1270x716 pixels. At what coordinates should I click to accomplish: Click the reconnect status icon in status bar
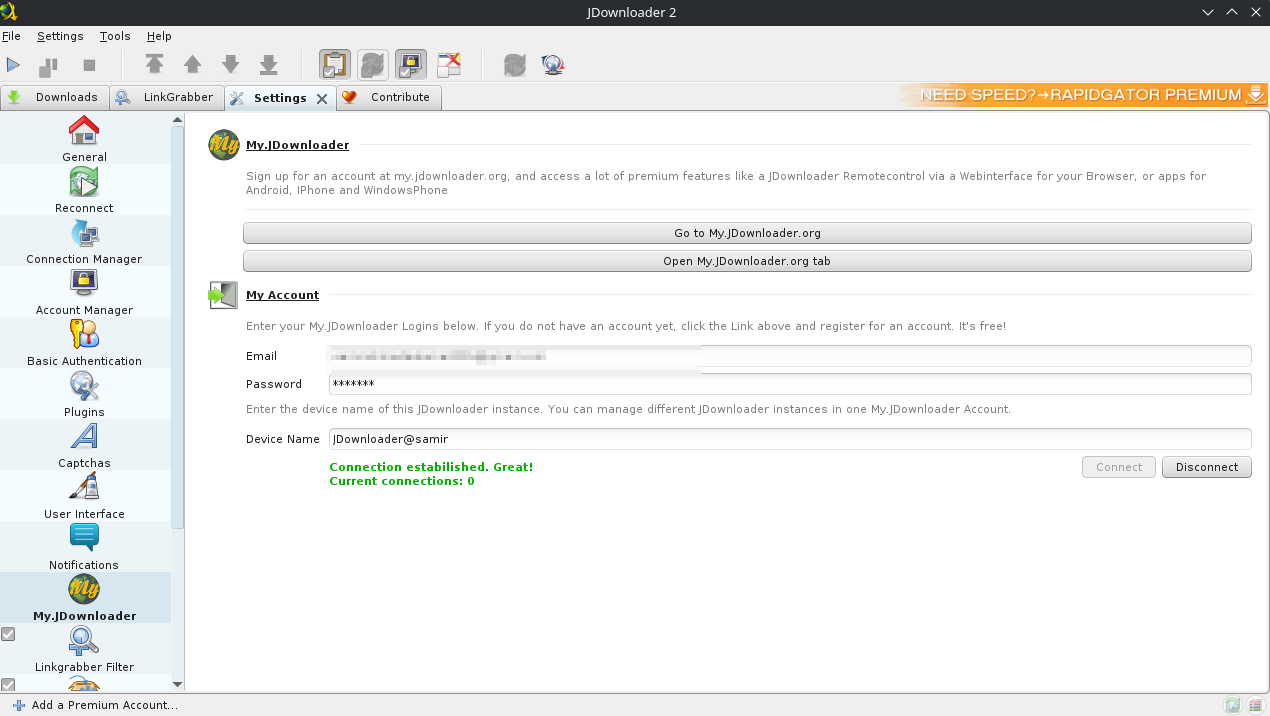1233,705
